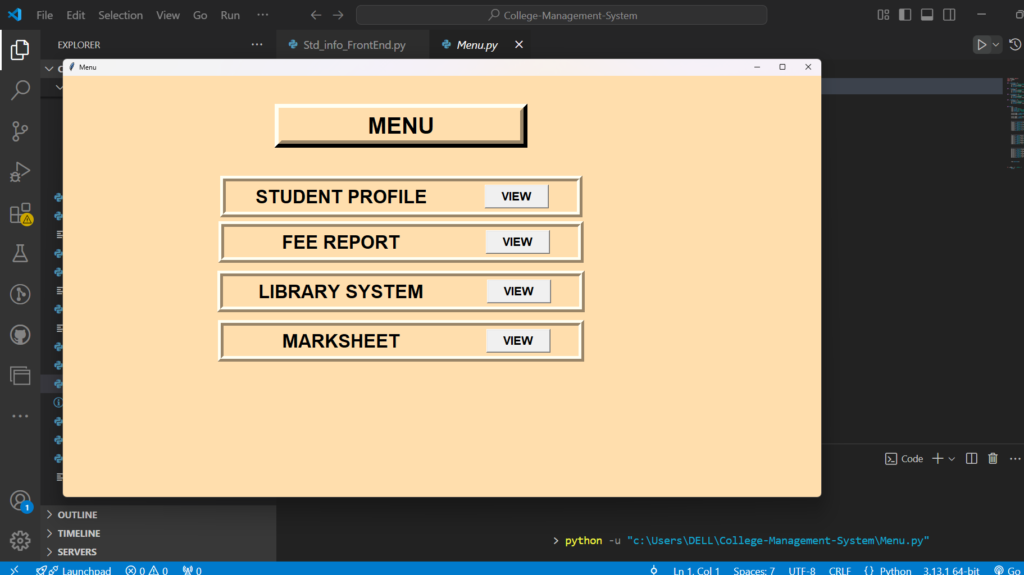Viewport: 1024px width, 575px height.
Task: Go back with the left arrow
Action: (x=315, y=15)
